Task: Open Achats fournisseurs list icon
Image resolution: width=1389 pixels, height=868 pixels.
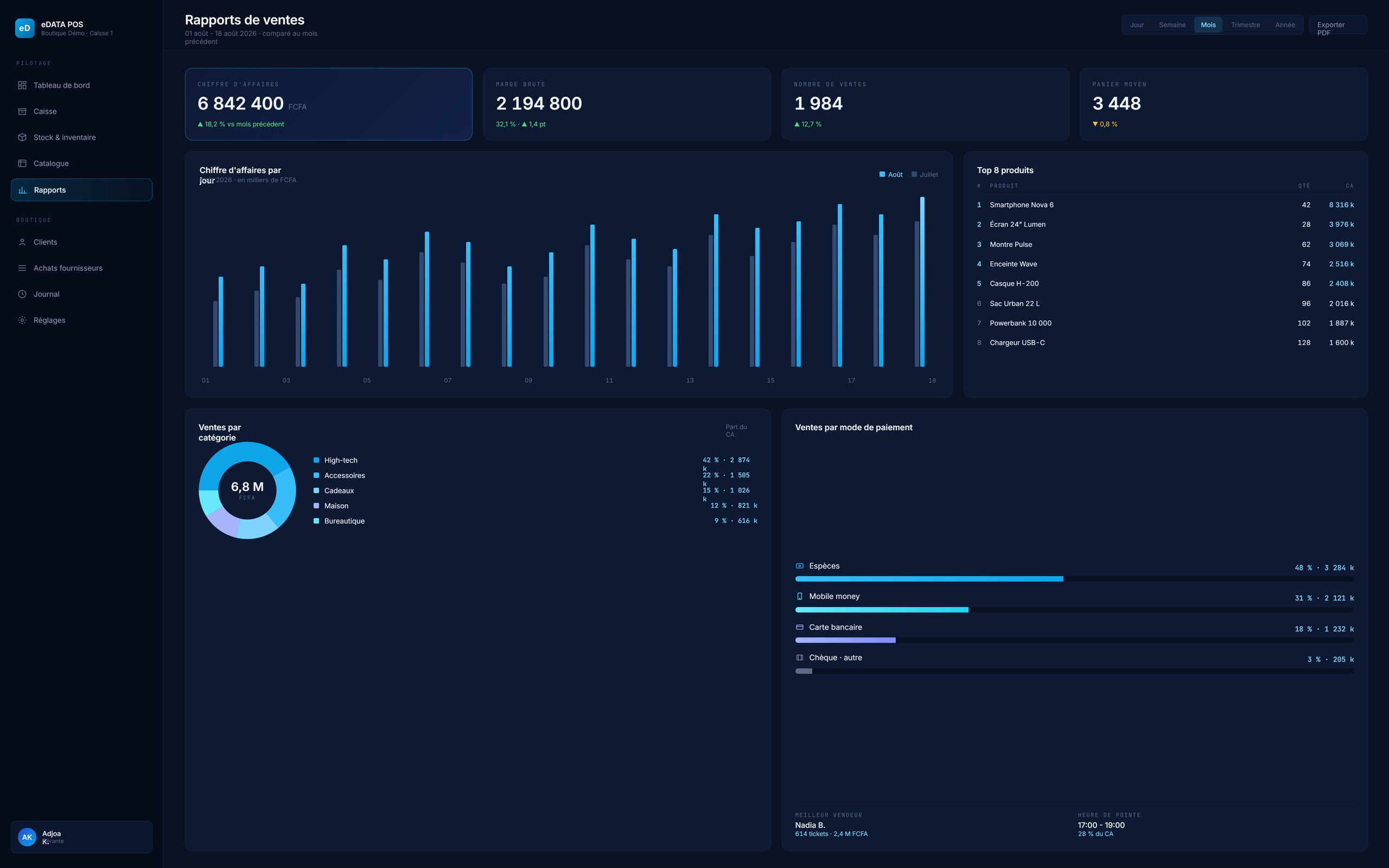Action: 22,268
